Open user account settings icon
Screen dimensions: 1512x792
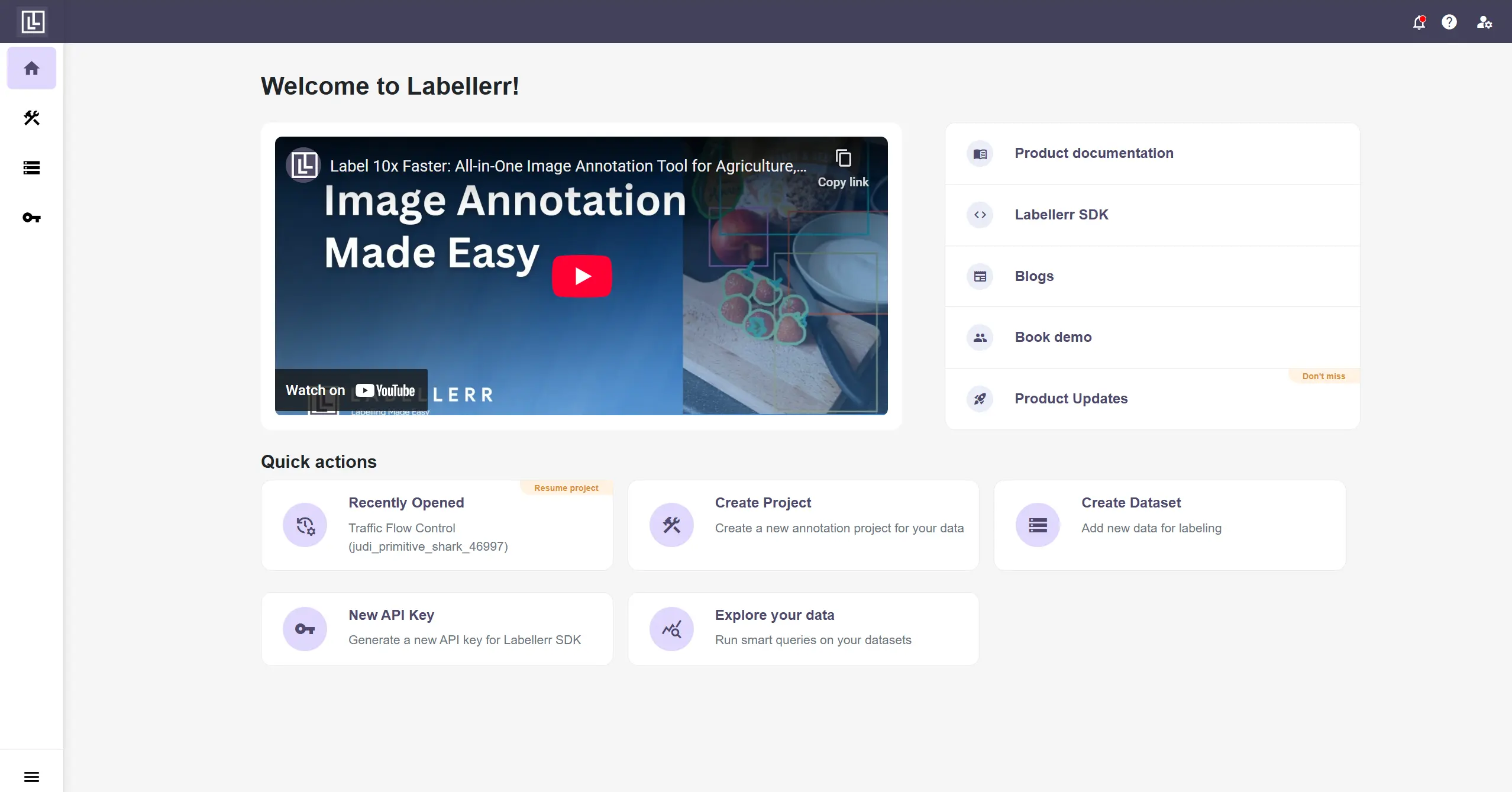coord(1484,22)
